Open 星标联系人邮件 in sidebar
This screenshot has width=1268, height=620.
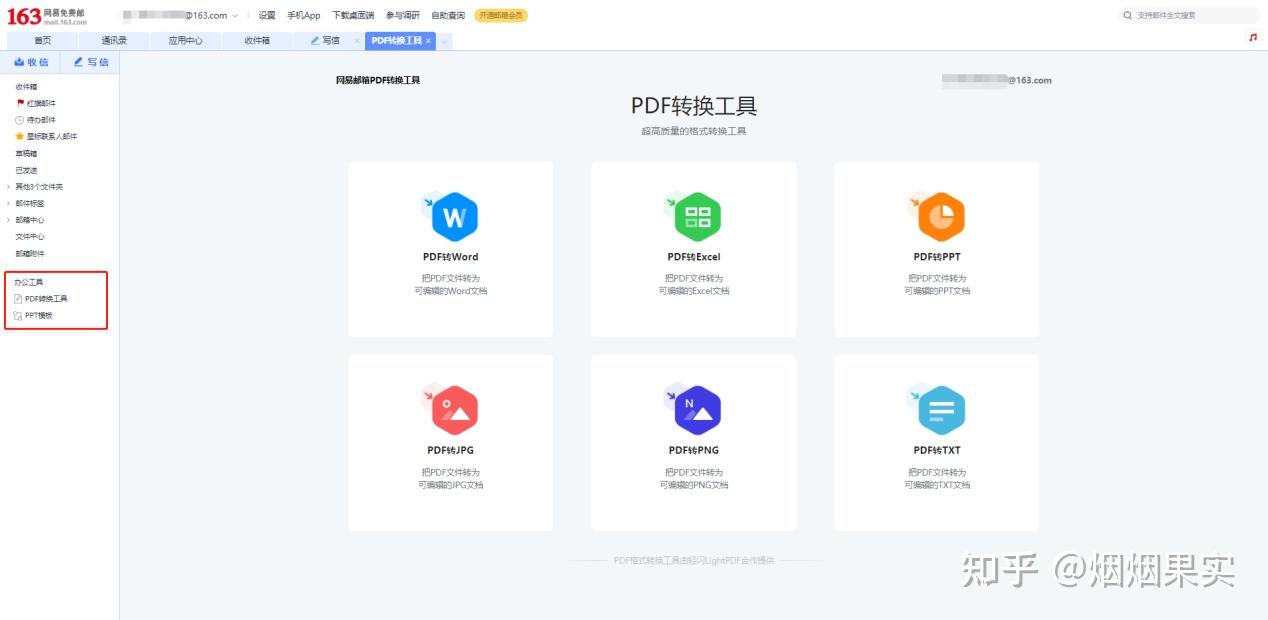click(51, 136)
